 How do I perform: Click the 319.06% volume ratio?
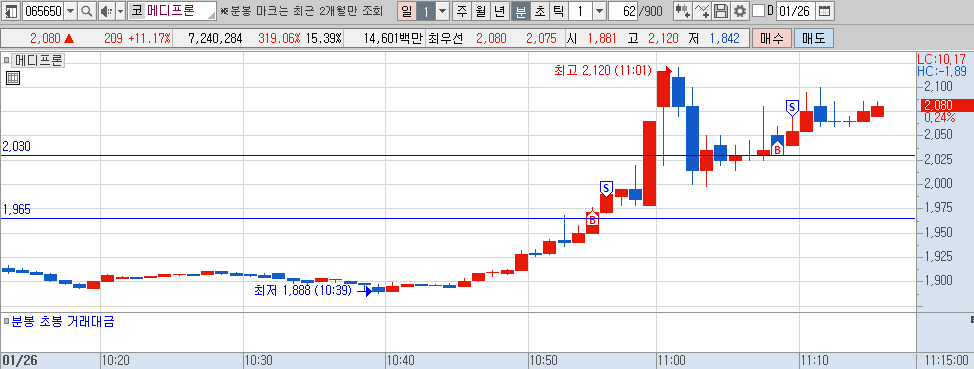pyautogui.click(x=280, y=39)
